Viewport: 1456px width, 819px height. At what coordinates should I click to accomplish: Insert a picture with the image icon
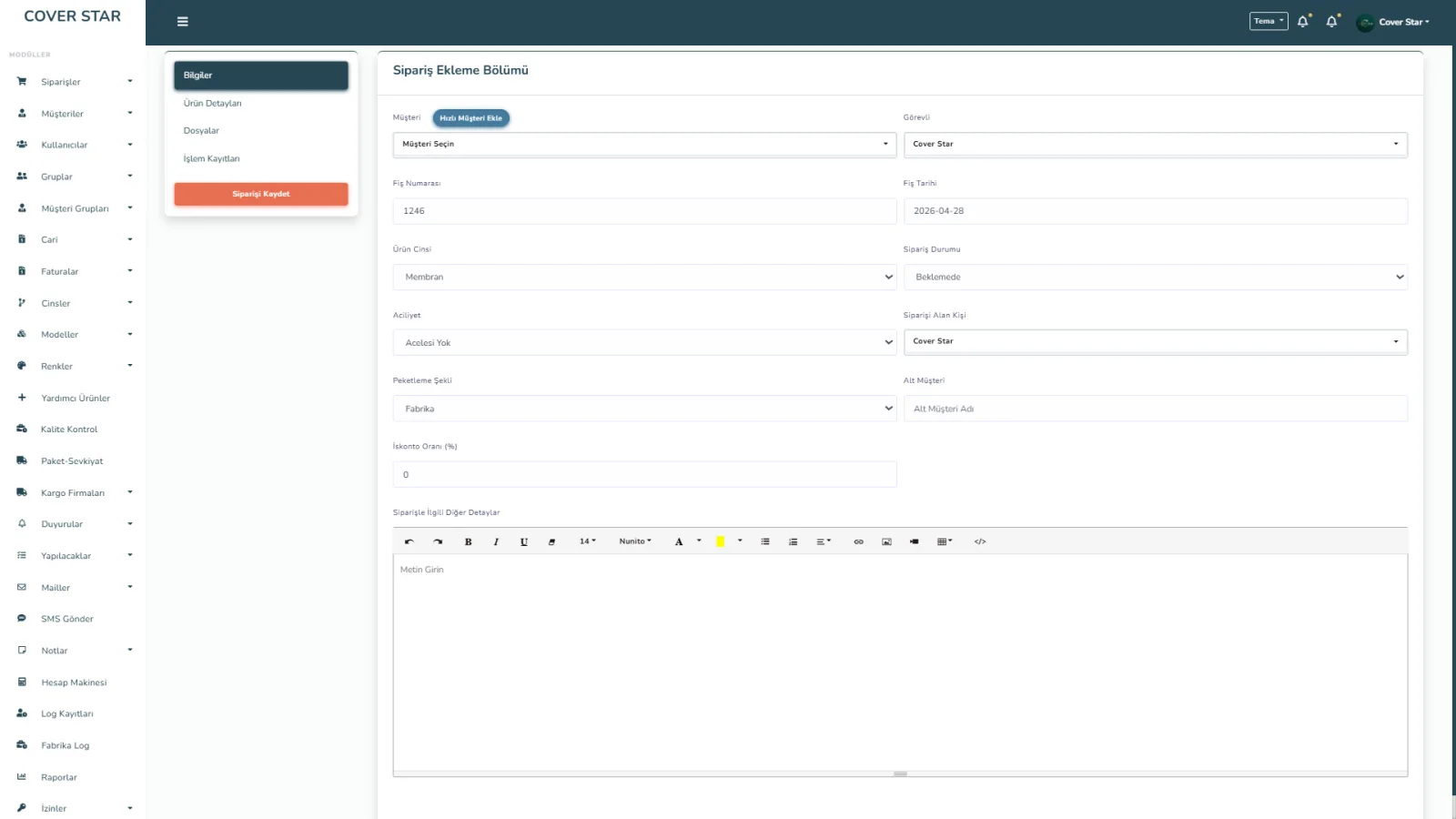click(886, 541)
